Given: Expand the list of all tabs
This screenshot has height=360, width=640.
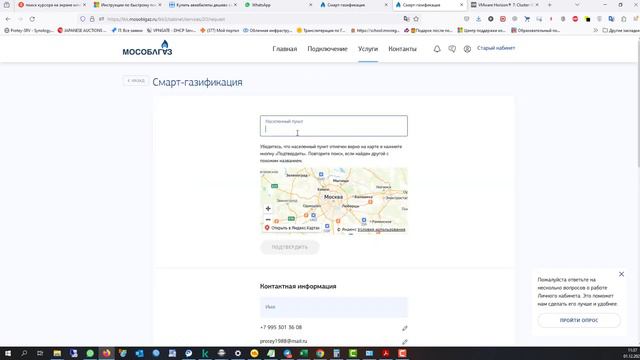Looking at the screenshot, I should coord(577,5).
